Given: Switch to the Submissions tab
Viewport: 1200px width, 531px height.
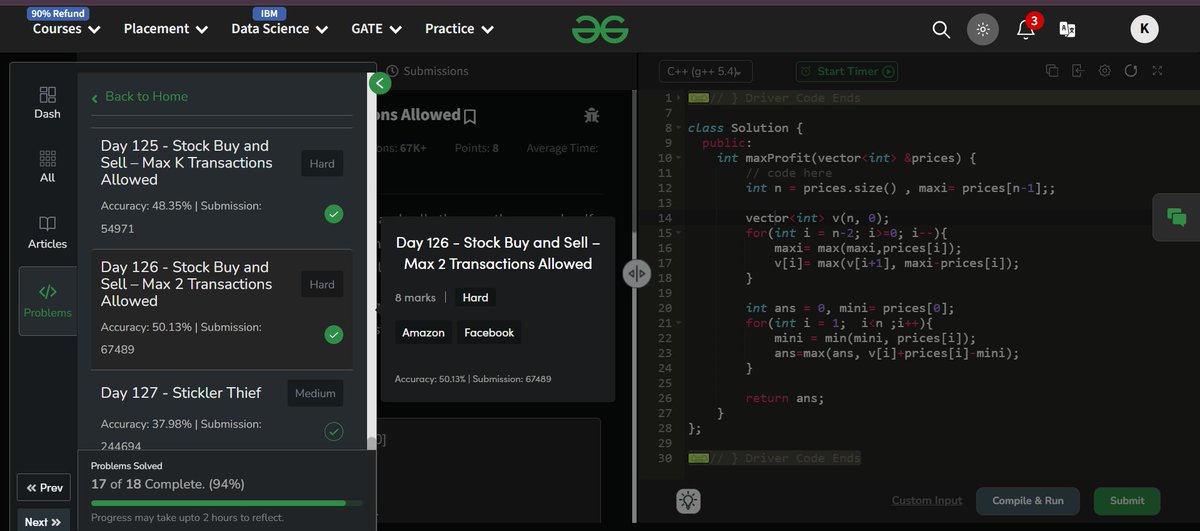Looking at the screenshot, I should click(427, 71).
